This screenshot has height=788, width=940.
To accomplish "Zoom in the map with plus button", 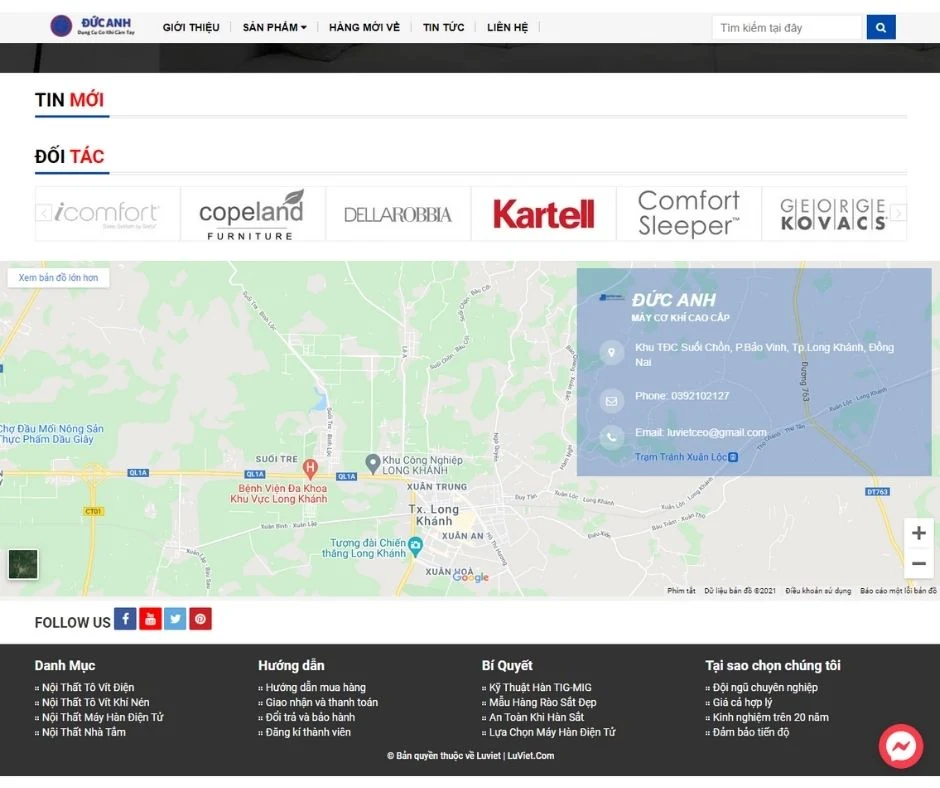I will coord(918,533).
